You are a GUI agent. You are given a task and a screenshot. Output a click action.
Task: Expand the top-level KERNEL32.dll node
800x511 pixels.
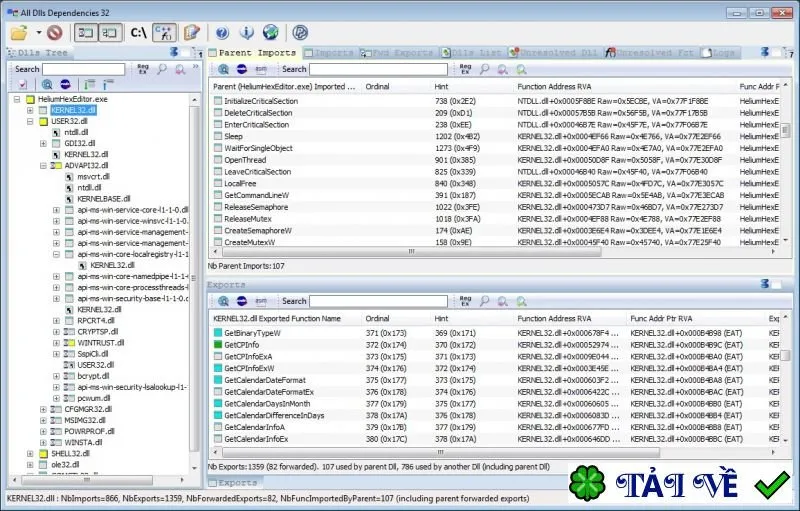pyautogui.click(x=30, y=110)
